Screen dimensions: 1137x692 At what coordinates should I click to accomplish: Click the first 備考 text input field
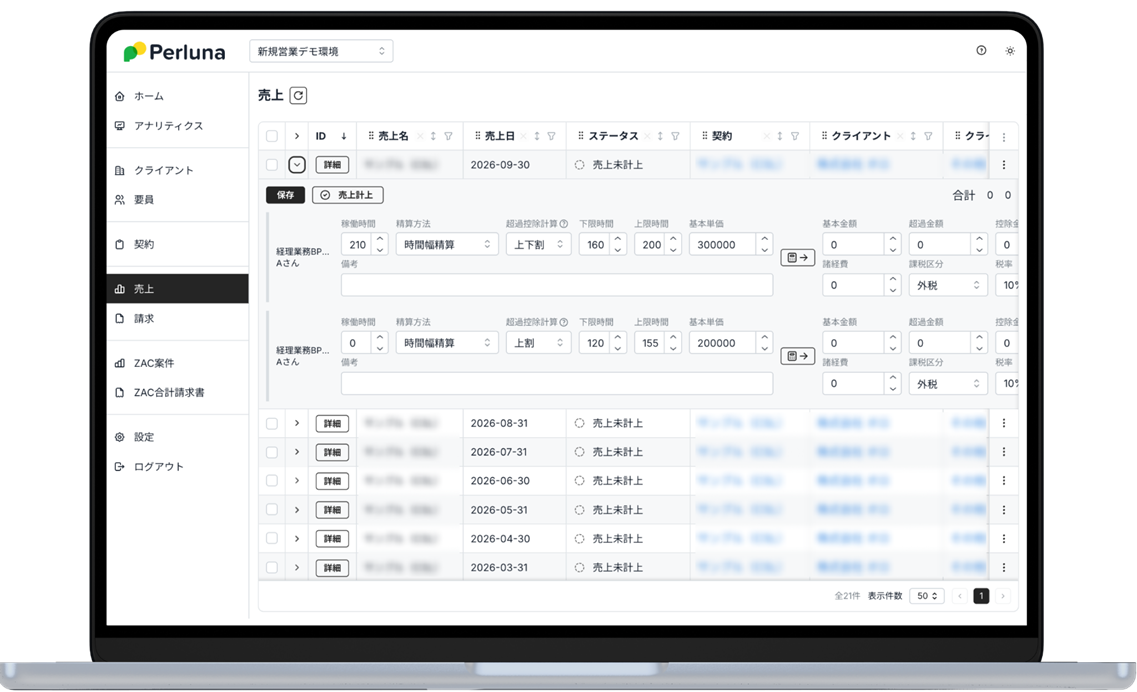click(x=556, y=285)
